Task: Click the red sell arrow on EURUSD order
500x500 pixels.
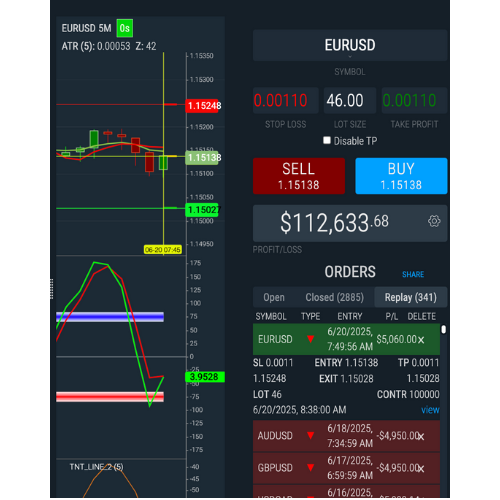Action: 310,339
